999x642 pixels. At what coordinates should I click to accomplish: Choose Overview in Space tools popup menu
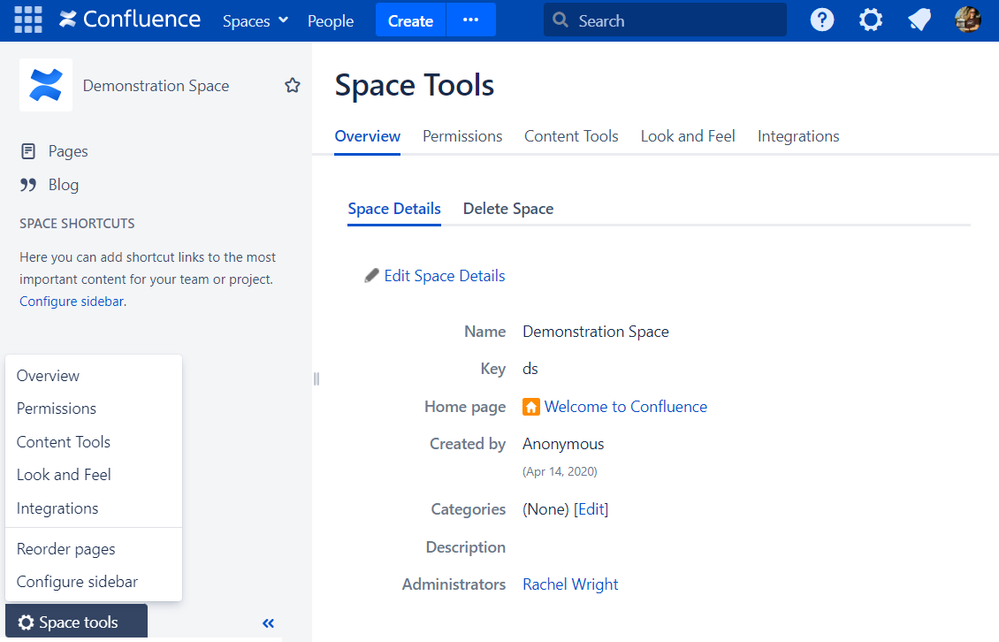[x=94, y=376]
